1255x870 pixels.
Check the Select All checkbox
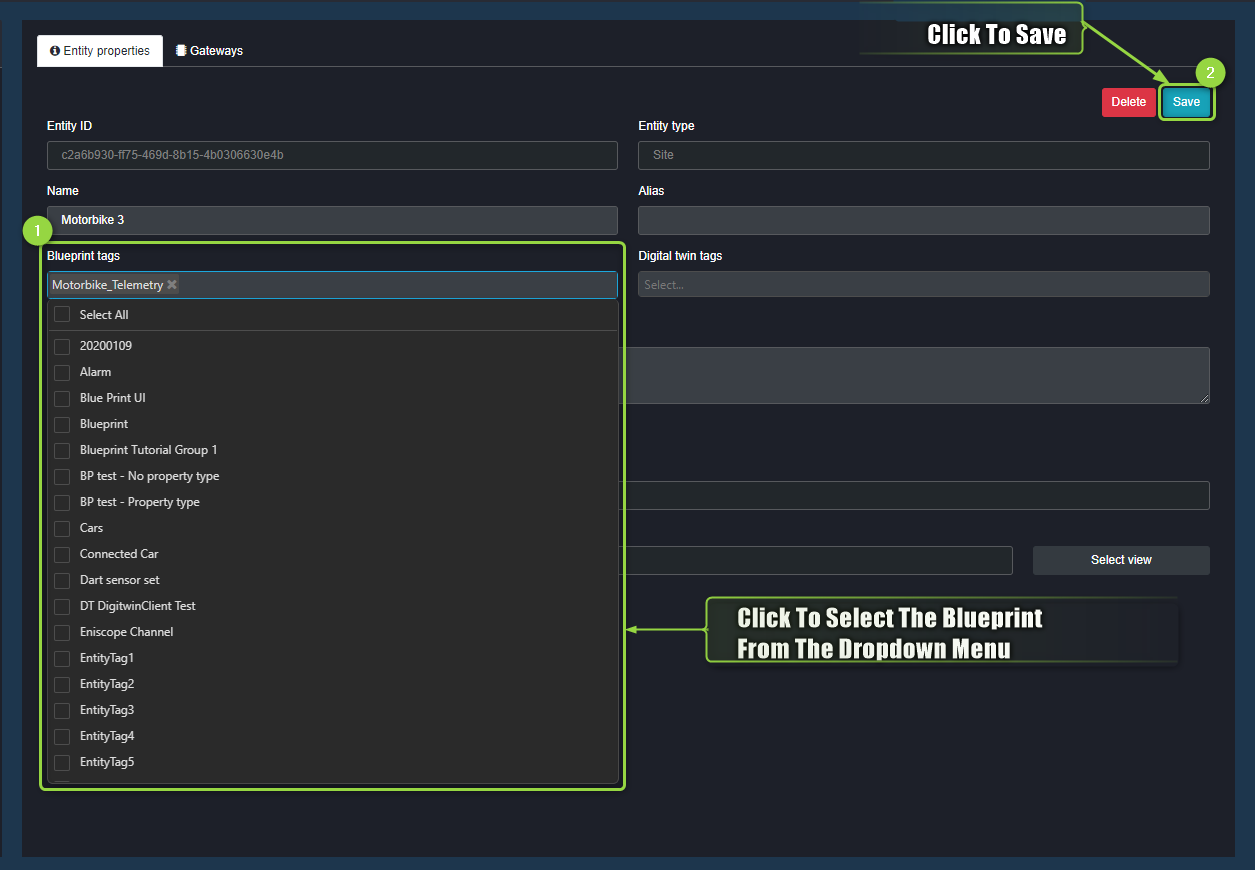coord(62,315)
